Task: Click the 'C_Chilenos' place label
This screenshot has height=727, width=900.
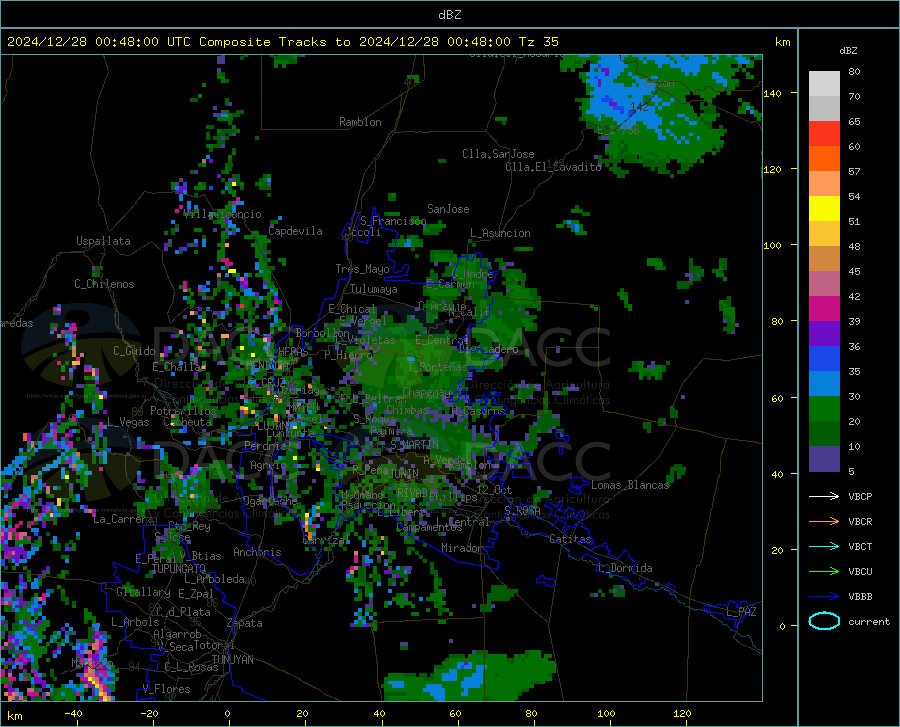Action: [104, 283]
